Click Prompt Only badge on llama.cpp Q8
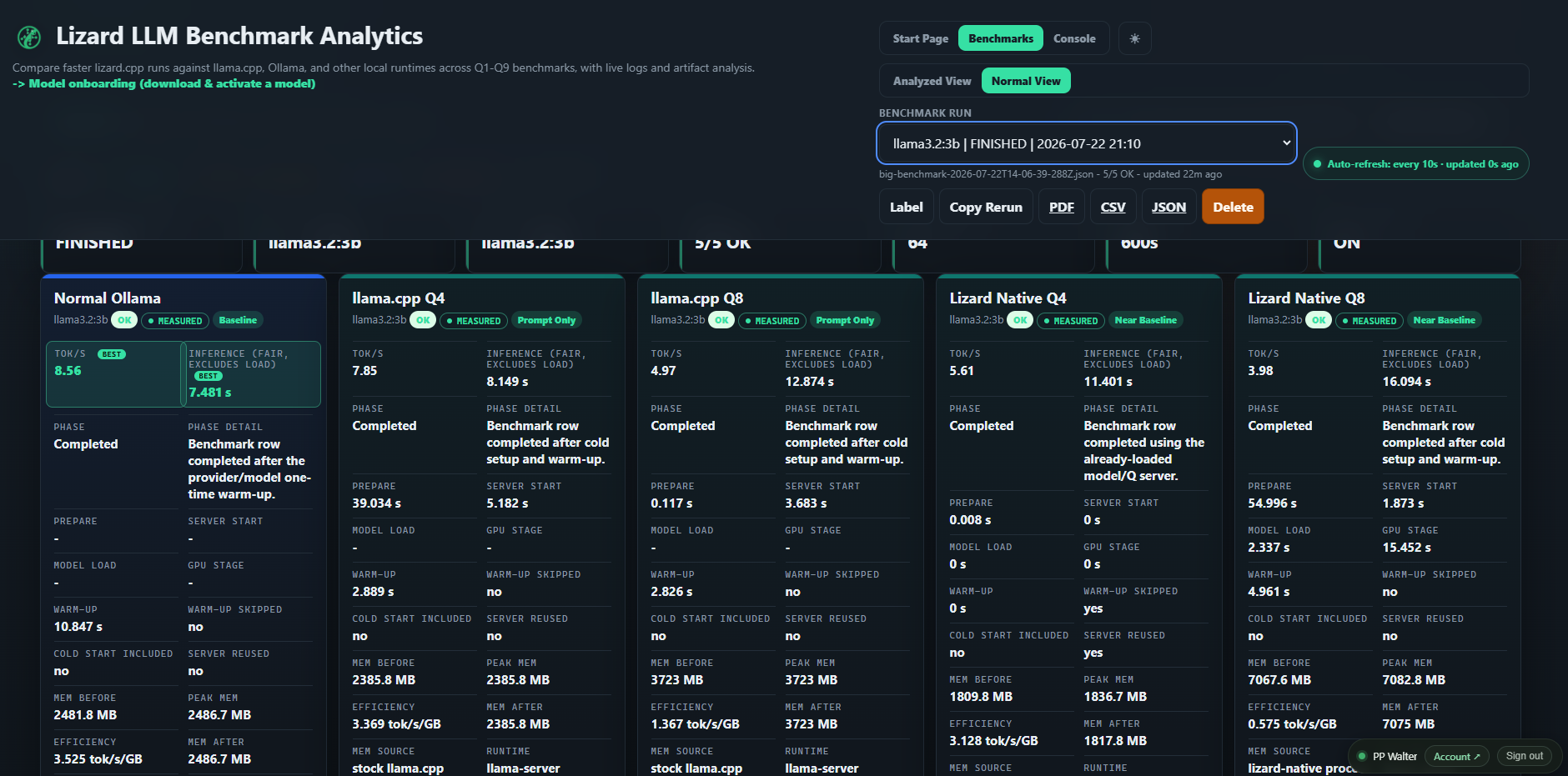The width and height of the screenshot is (1568, 776). [x=845, y=320]
